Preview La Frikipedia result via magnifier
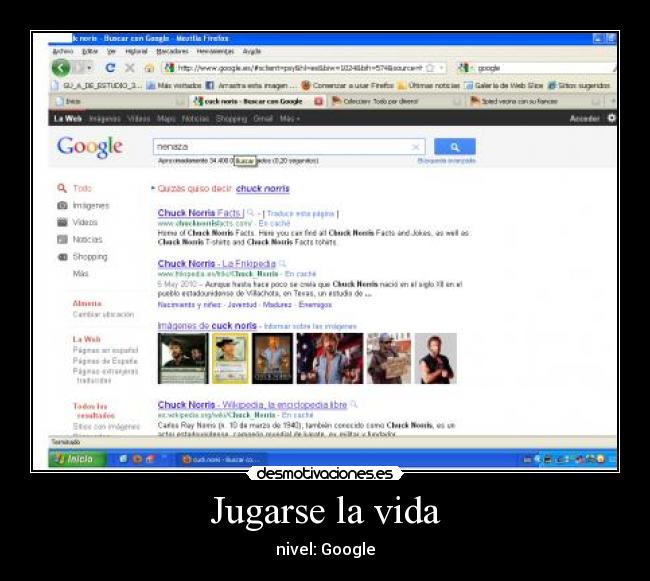The height and width of the screenshot is (581, 650). click(282, 264)
